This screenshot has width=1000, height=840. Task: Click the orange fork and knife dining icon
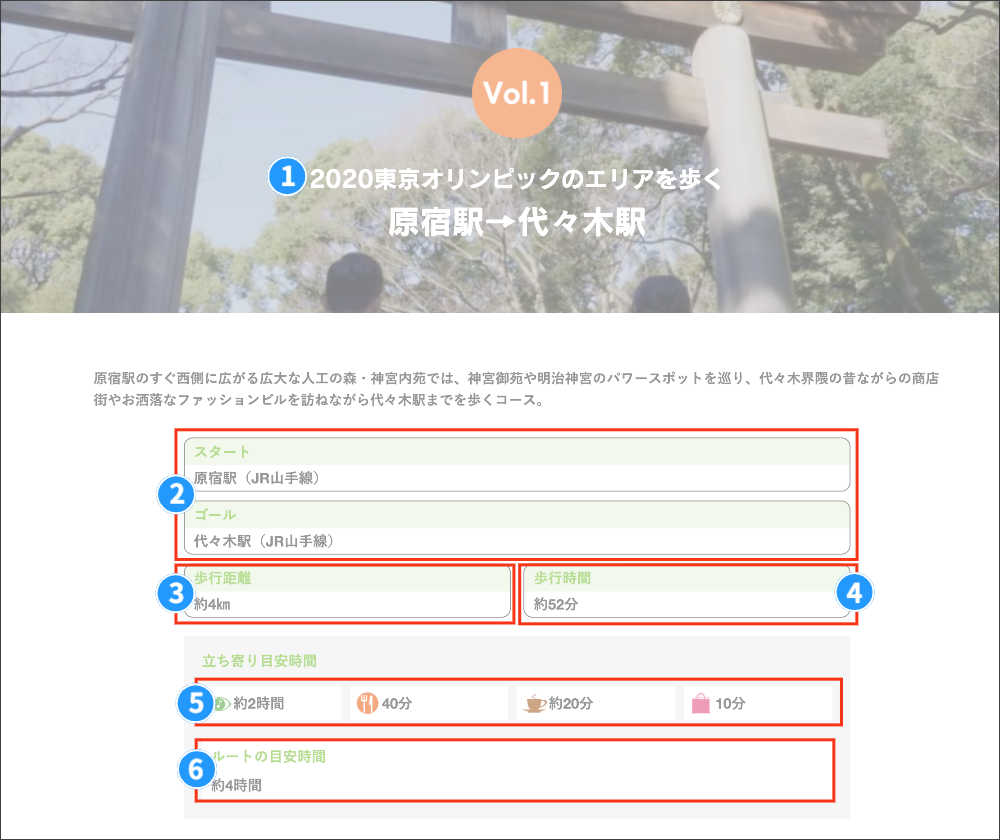367,703
